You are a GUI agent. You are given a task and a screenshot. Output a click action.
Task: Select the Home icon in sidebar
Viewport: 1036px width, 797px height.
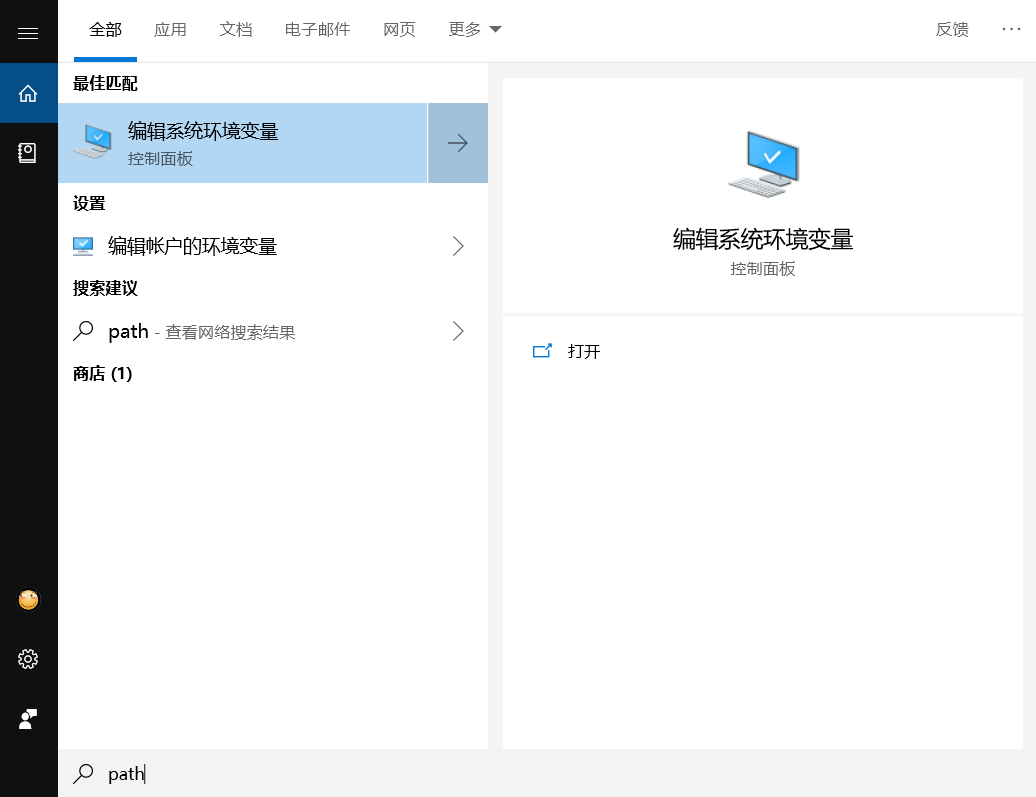28,93
